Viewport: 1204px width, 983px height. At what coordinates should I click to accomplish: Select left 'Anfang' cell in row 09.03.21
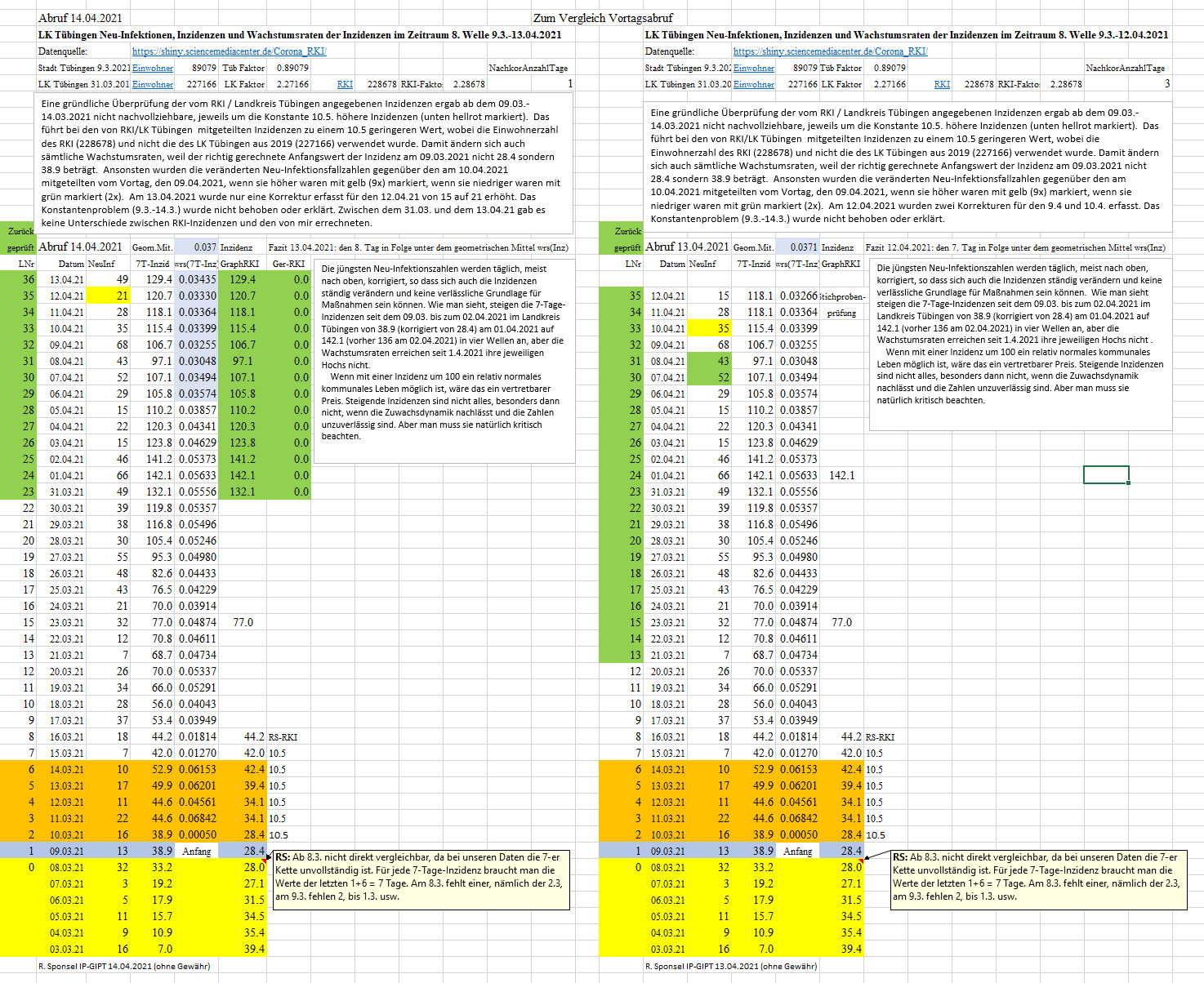[x=196, y=851]
